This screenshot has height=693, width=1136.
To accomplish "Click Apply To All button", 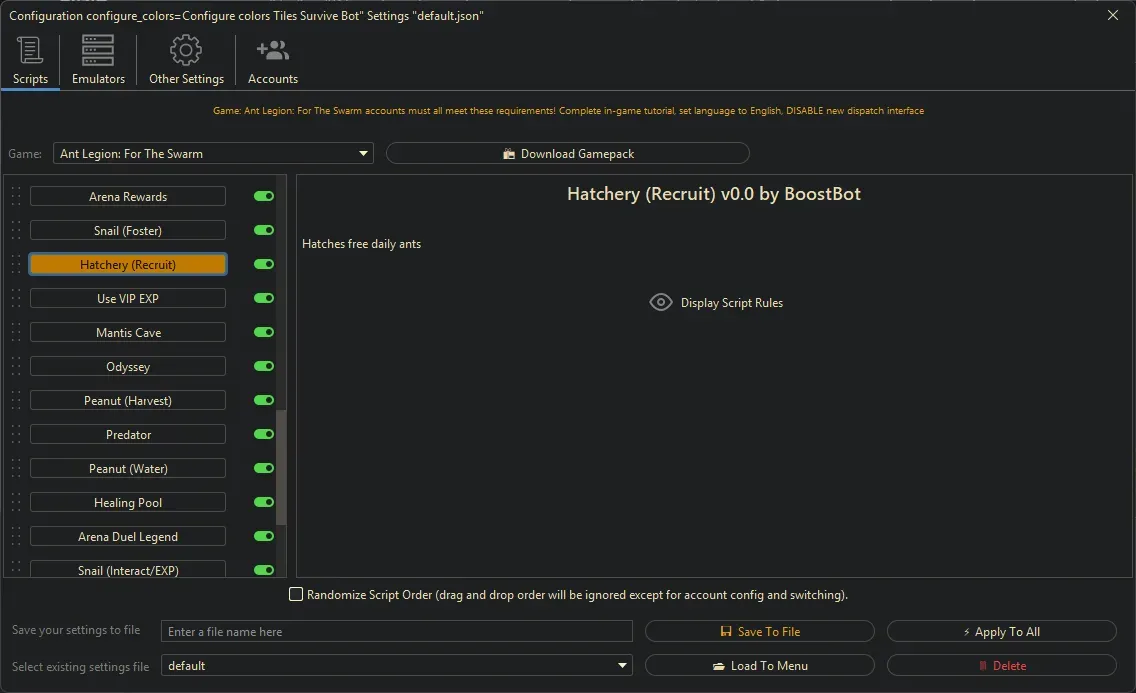I will 1001,631.
